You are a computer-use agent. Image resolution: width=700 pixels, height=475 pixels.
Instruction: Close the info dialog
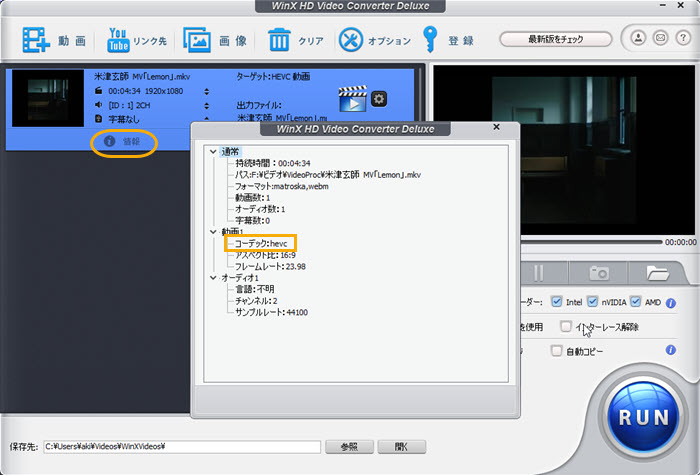pos(496,127)
